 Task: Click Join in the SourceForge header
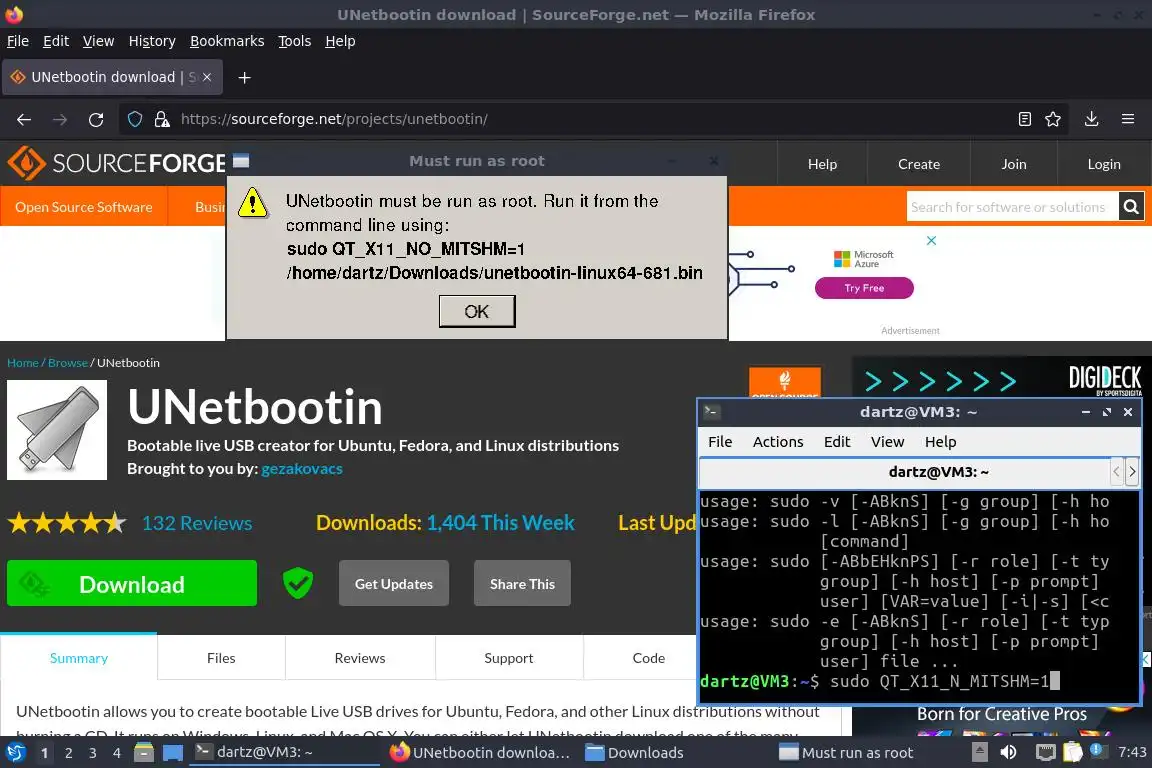(x=1014, y=164)
